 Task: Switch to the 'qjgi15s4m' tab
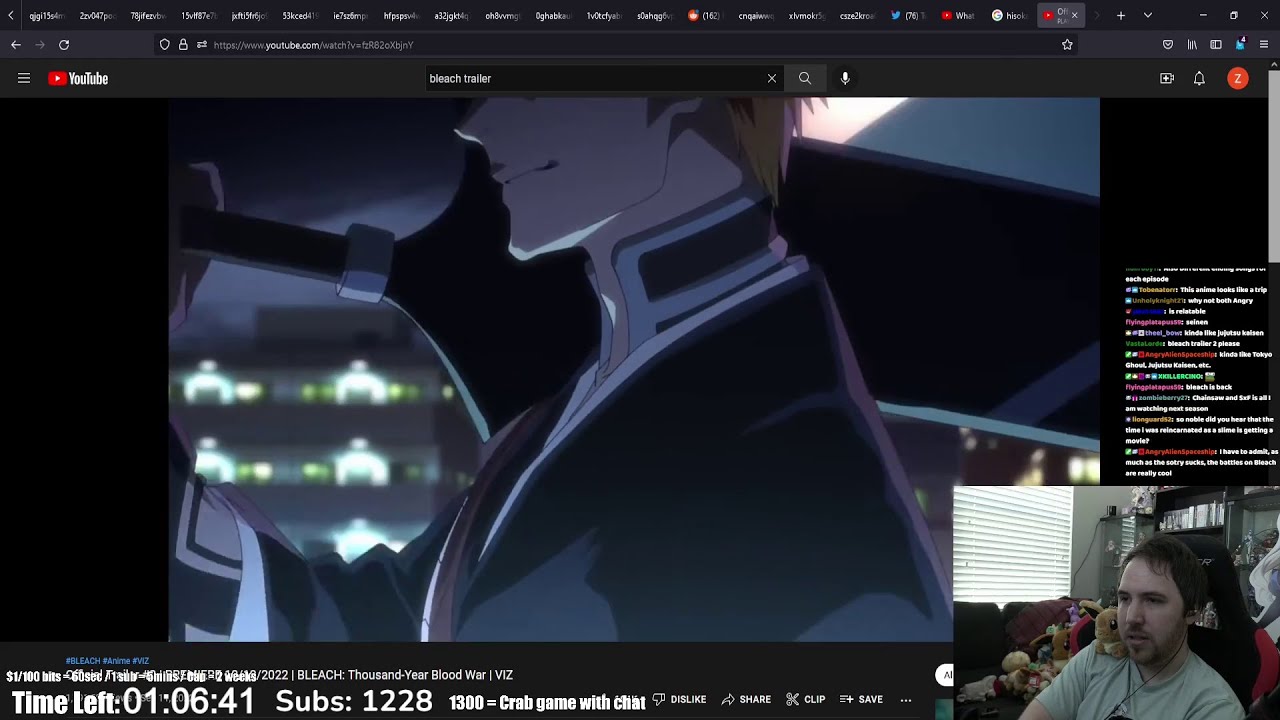(45, 16)
